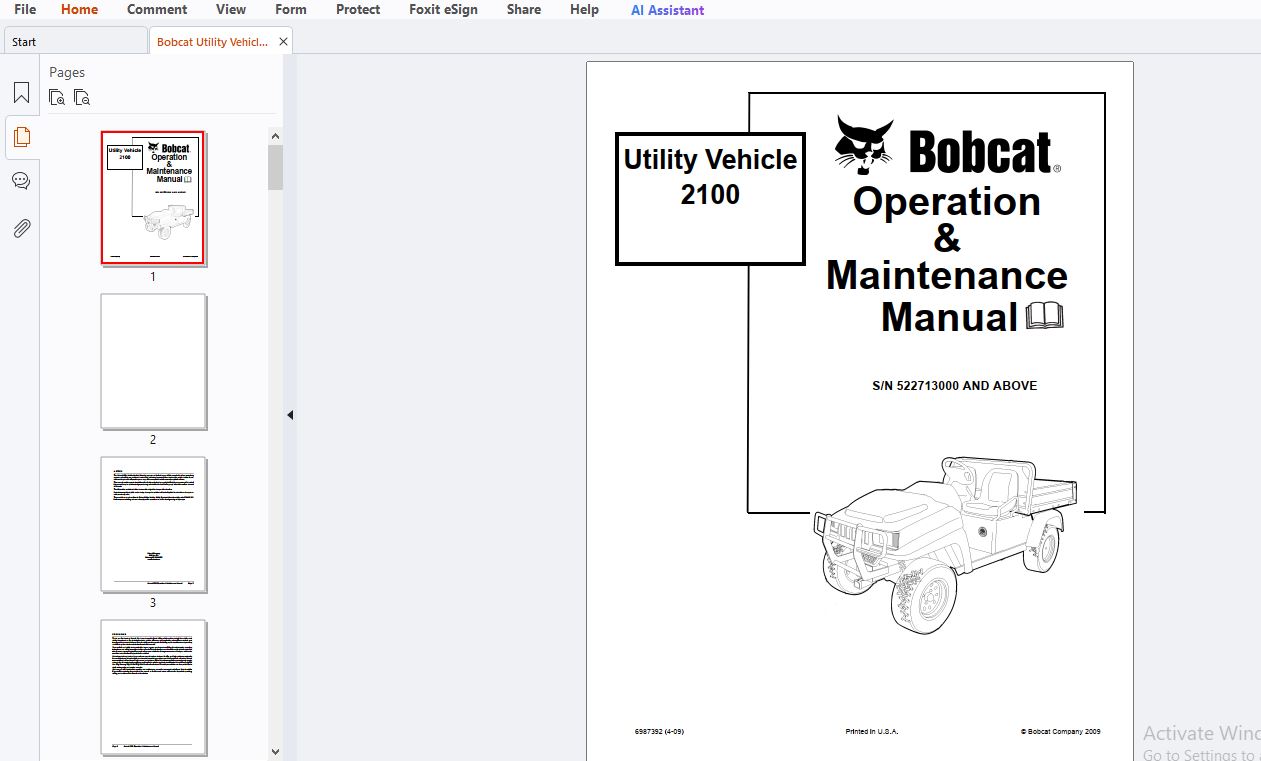The width and height of the screenshot is (1261, 761).
Task: Open the Share ribbon tab
Action: (524, 9)
